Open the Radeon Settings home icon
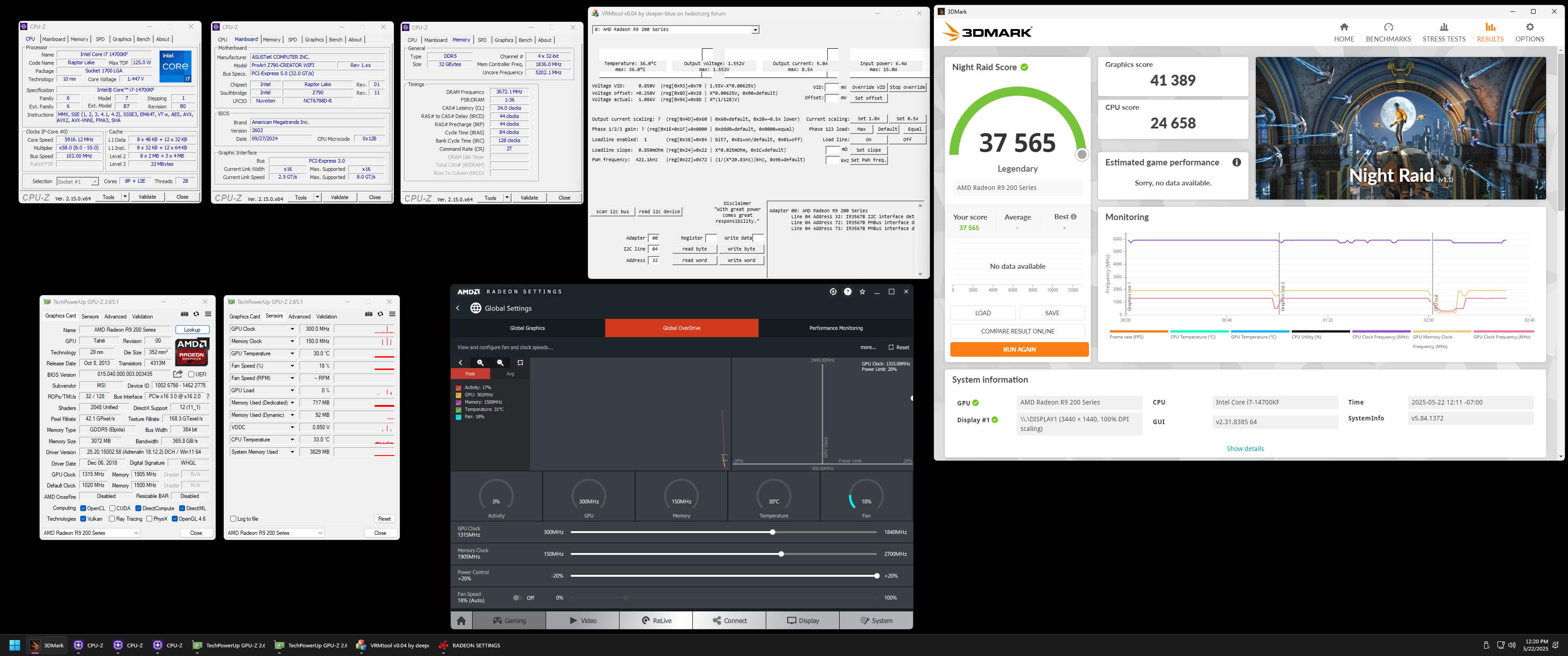 coord(461,621)
